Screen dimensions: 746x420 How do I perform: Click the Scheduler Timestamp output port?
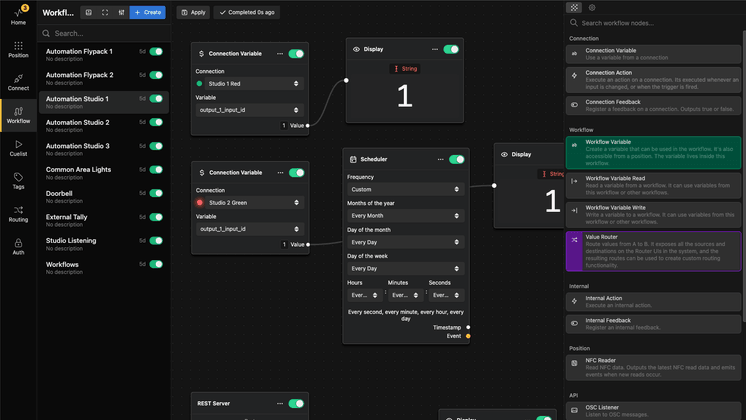pyautogui.click(x=468, y=327)
